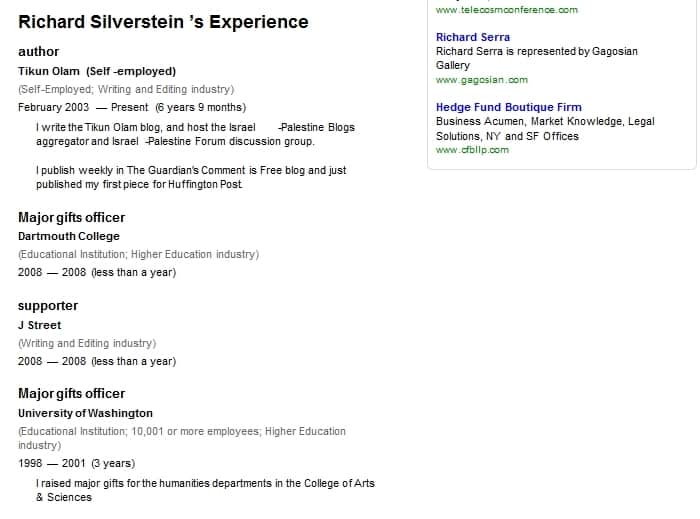Screen dimensions: 700x519
Task: Click the Major gifts officer title above University of Washington
Action: [71, 394]
